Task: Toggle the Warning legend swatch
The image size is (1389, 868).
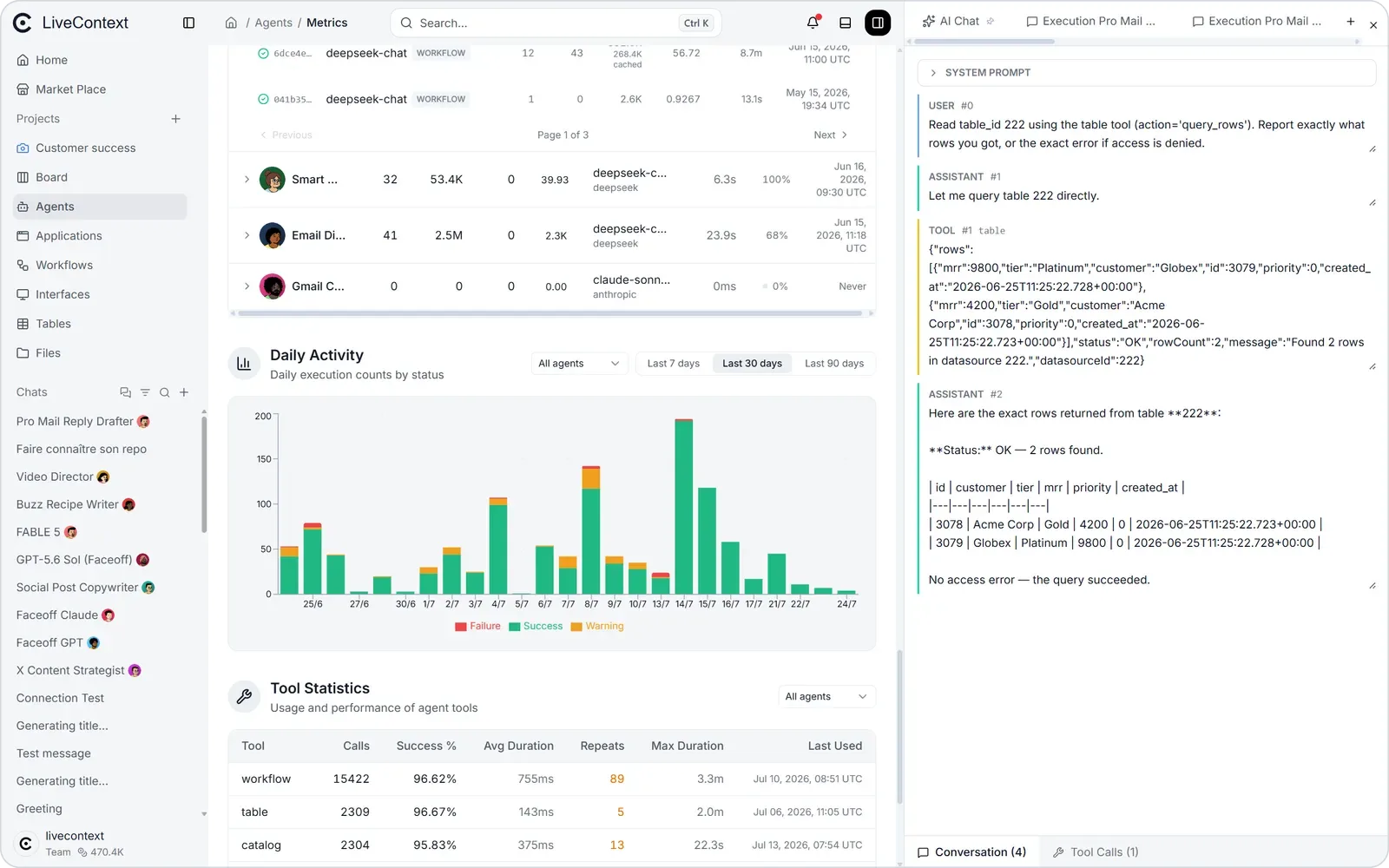Action: (x=576, y=627)
